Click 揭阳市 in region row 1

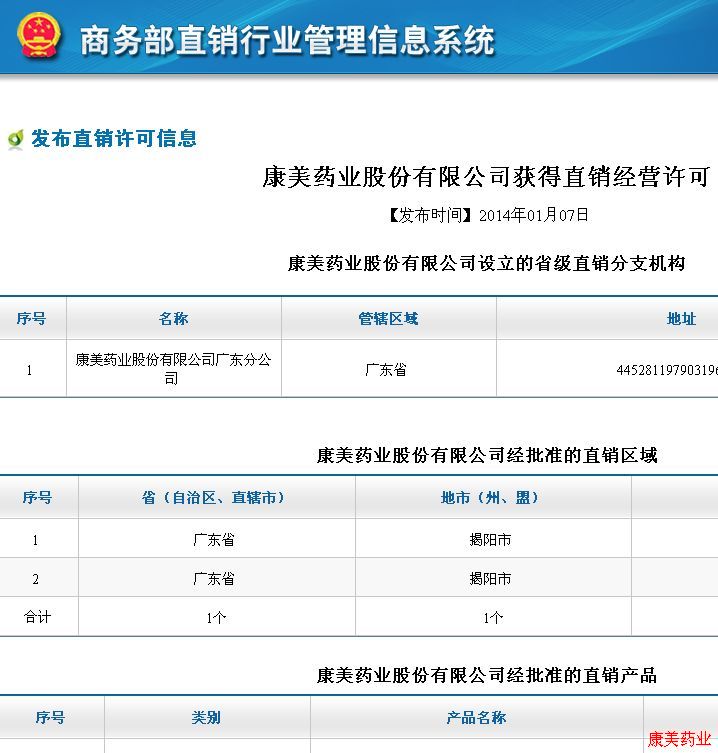(490, 540)
